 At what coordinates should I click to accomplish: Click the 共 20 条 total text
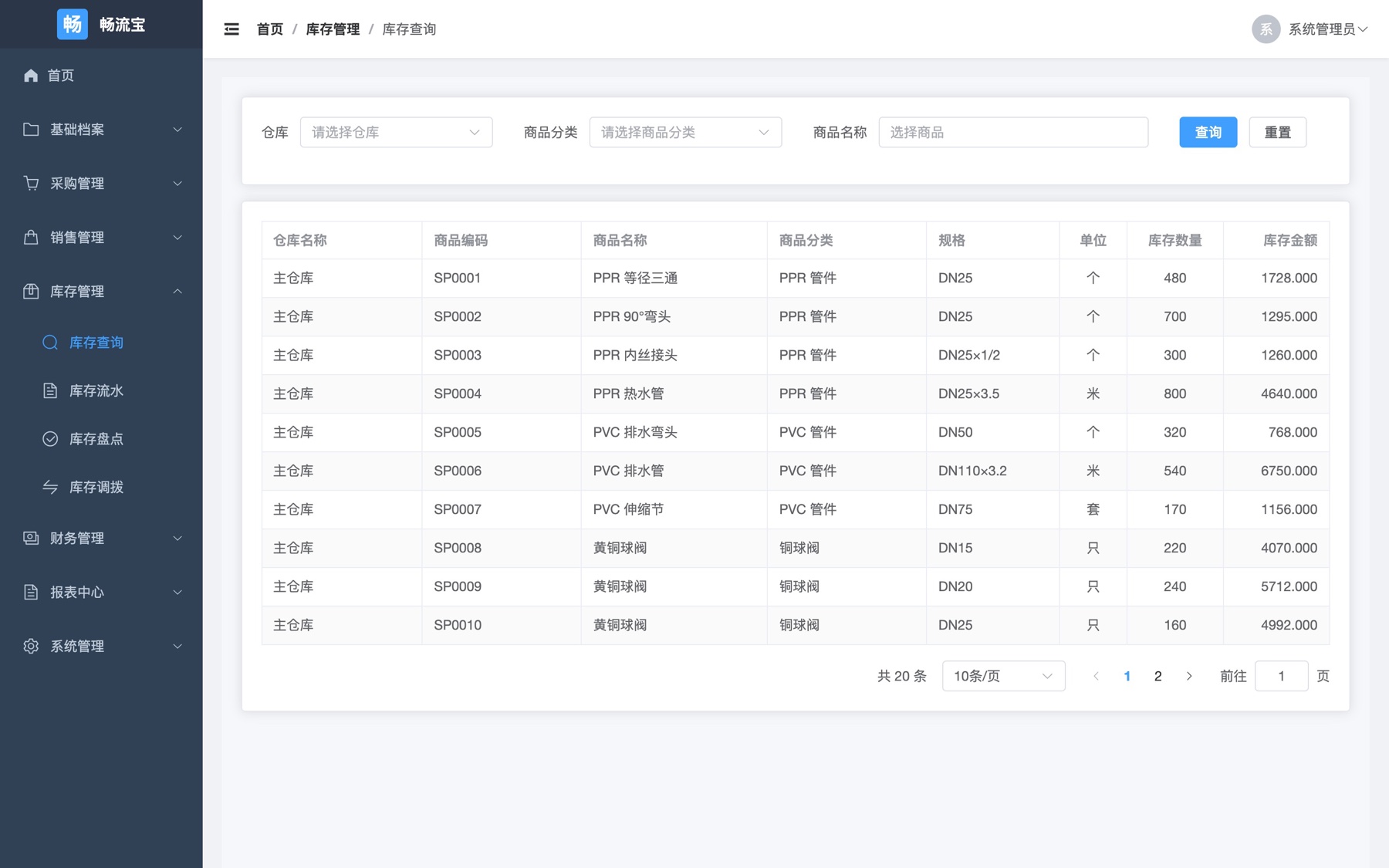point(901,677)
